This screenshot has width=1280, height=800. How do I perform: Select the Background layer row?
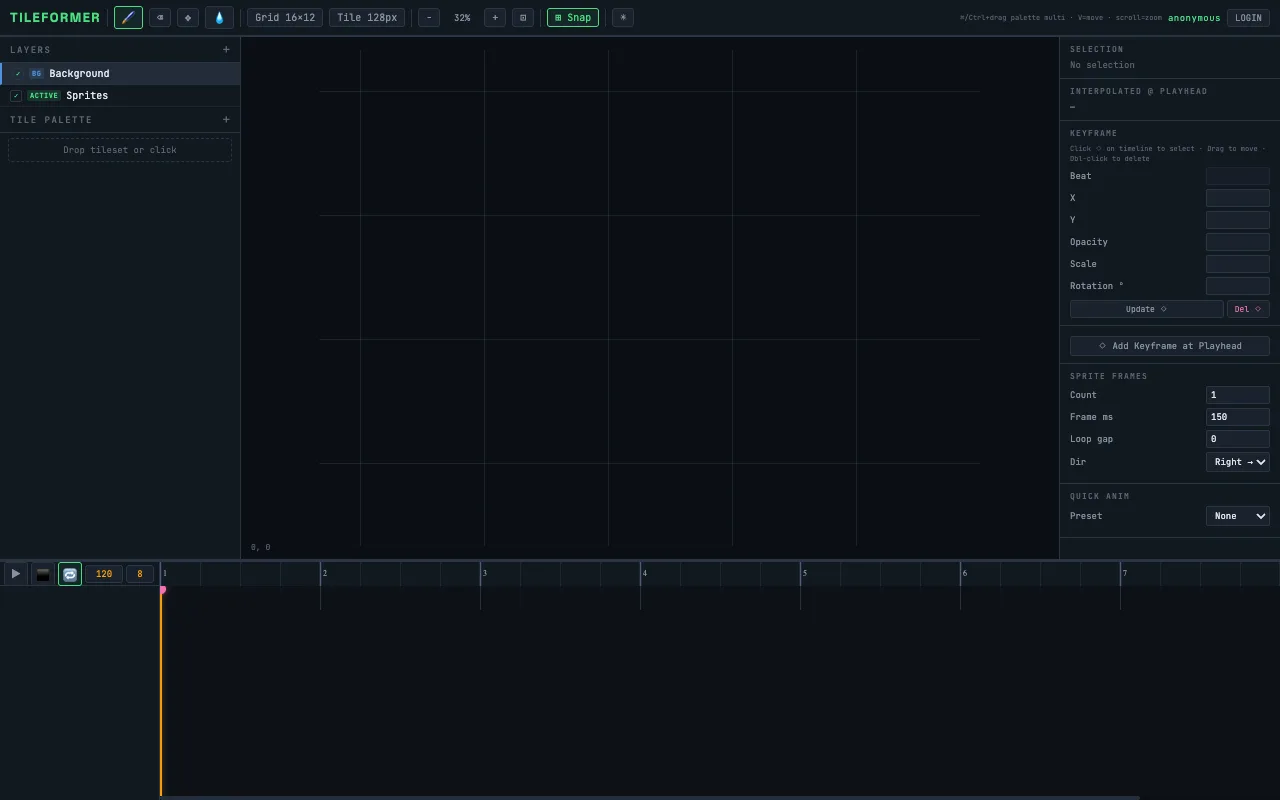point(120,74)
